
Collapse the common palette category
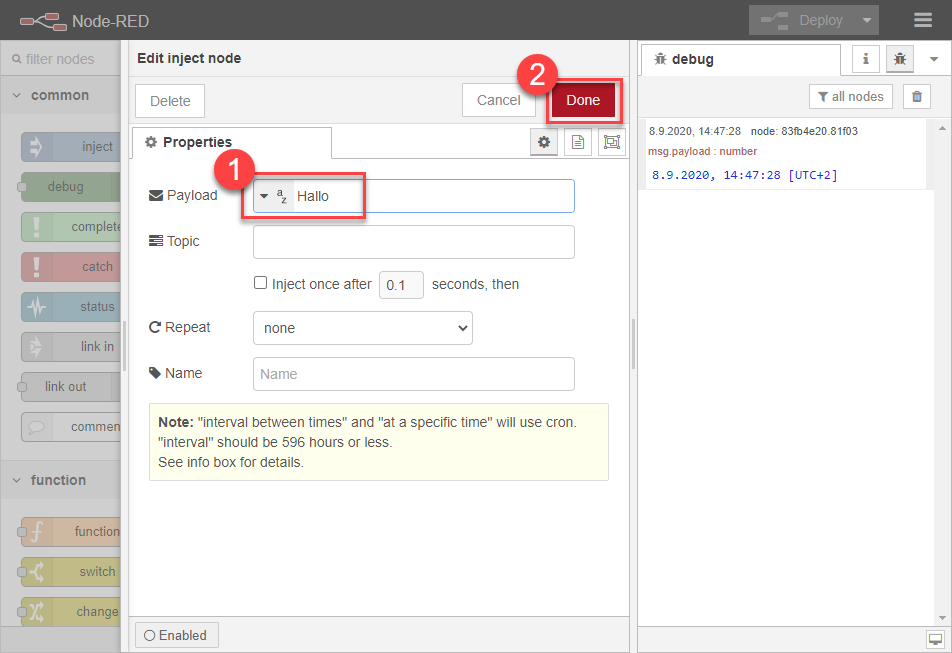[17, 96]
